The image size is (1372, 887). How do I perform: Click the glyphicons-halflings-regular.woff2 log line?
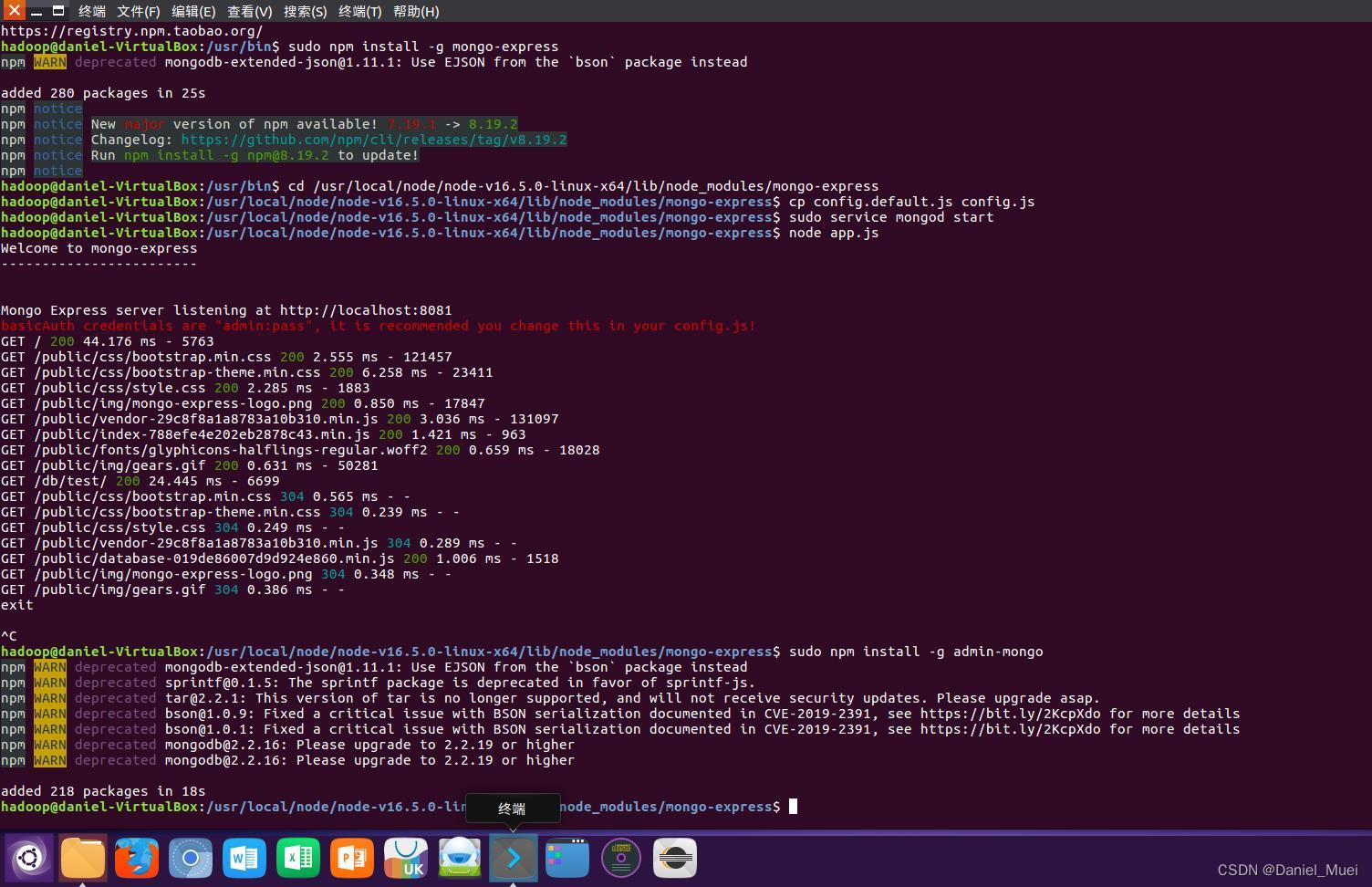[300, 450]
